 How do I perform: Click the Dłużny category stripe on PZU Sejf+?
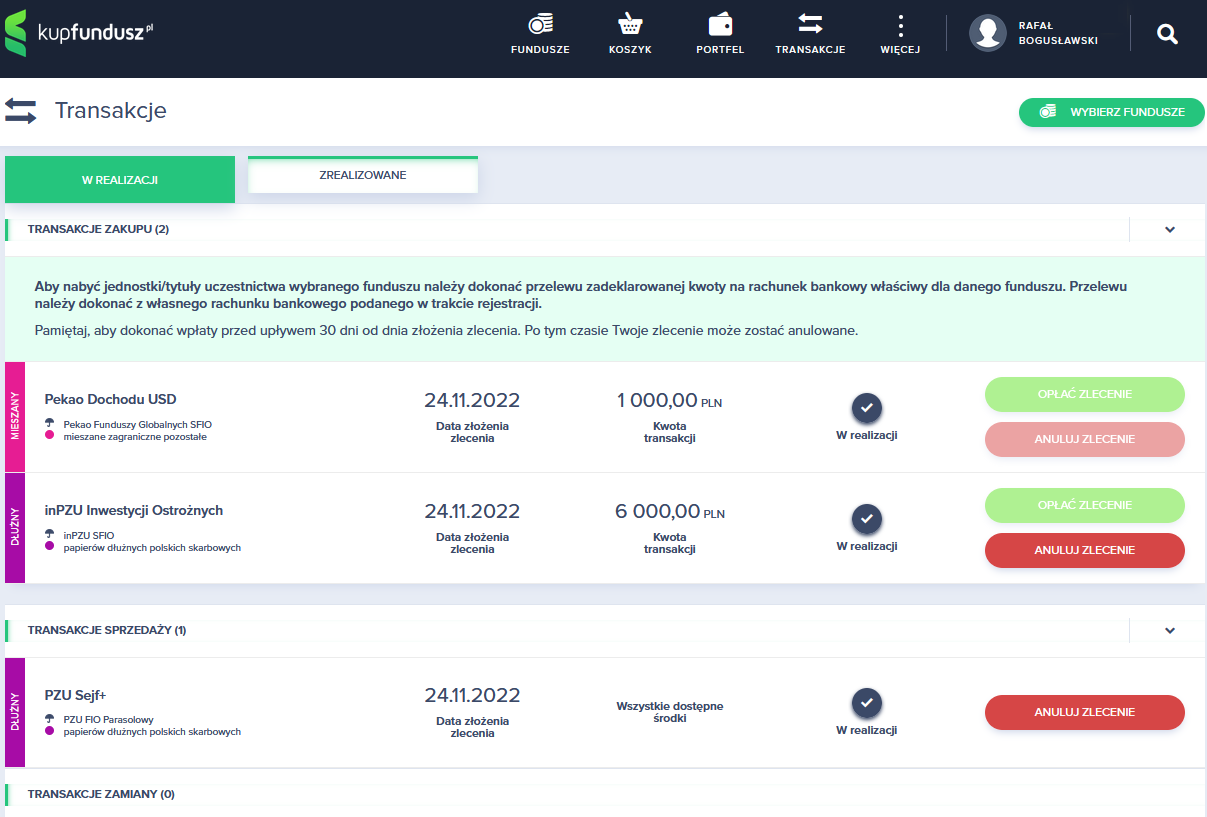pyautogui.click(x=15, y=712)
